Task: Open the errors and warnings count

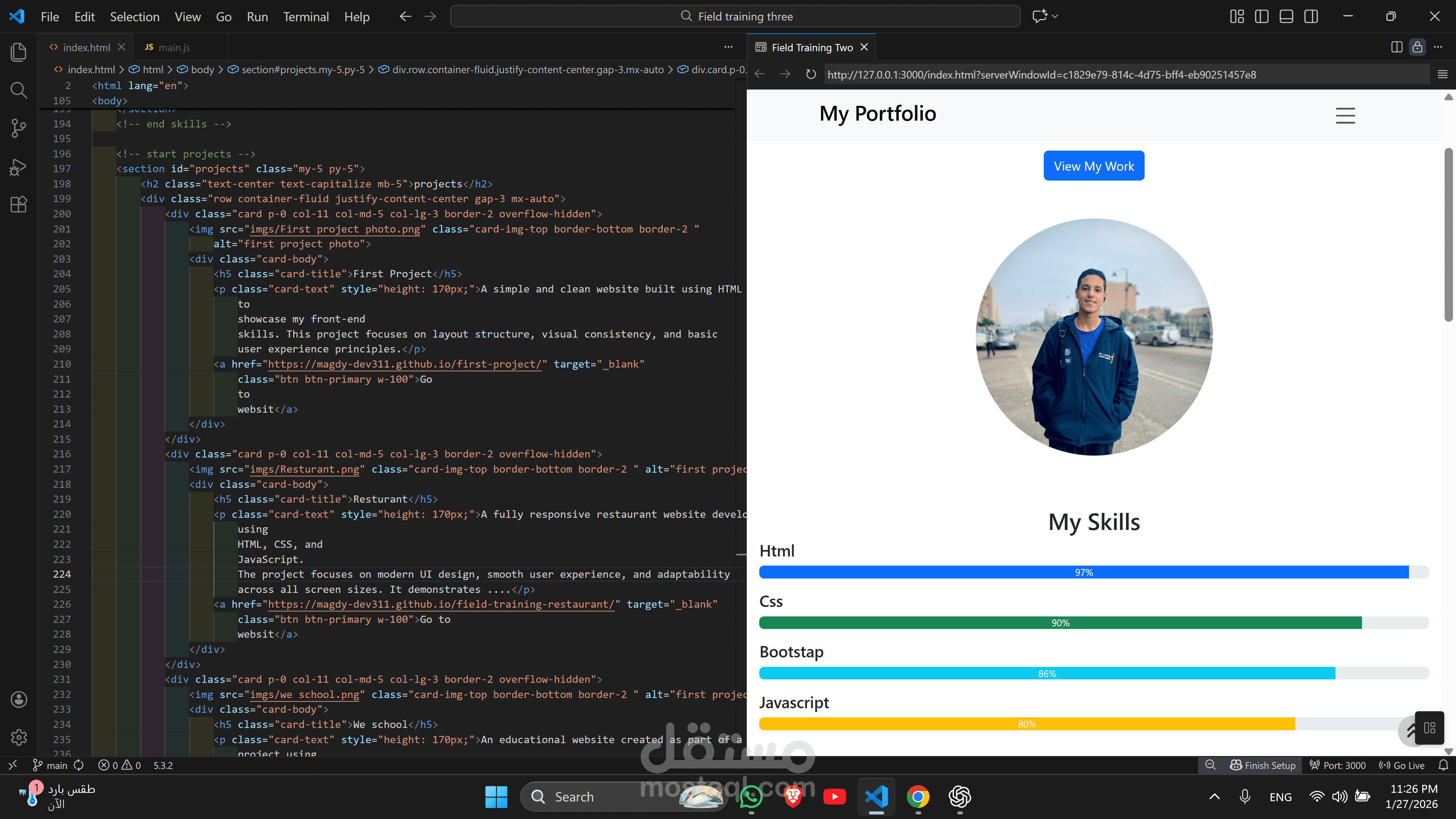Action: coord(119,765)
